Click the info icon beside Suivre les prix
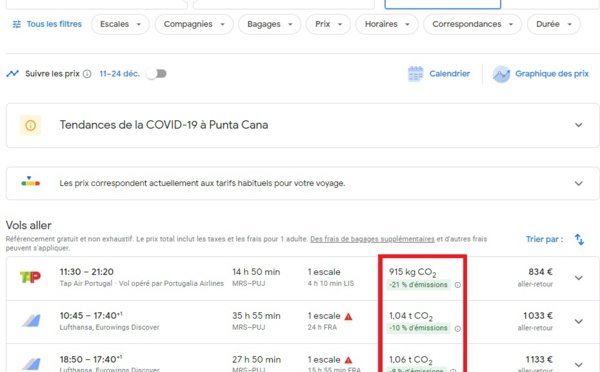Viewport: 600px width, 372px height. point(87,74)
